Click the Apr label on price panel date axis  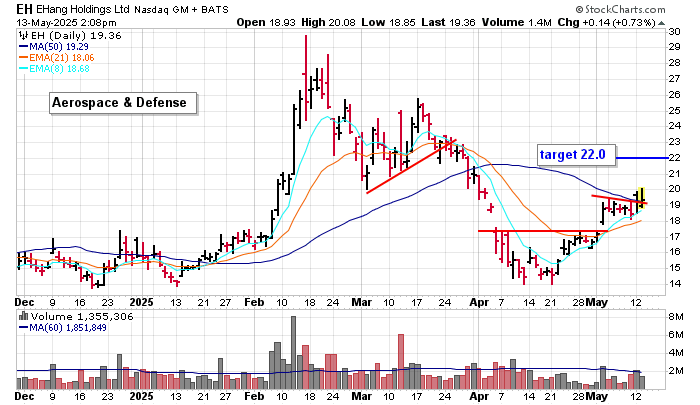479,302
